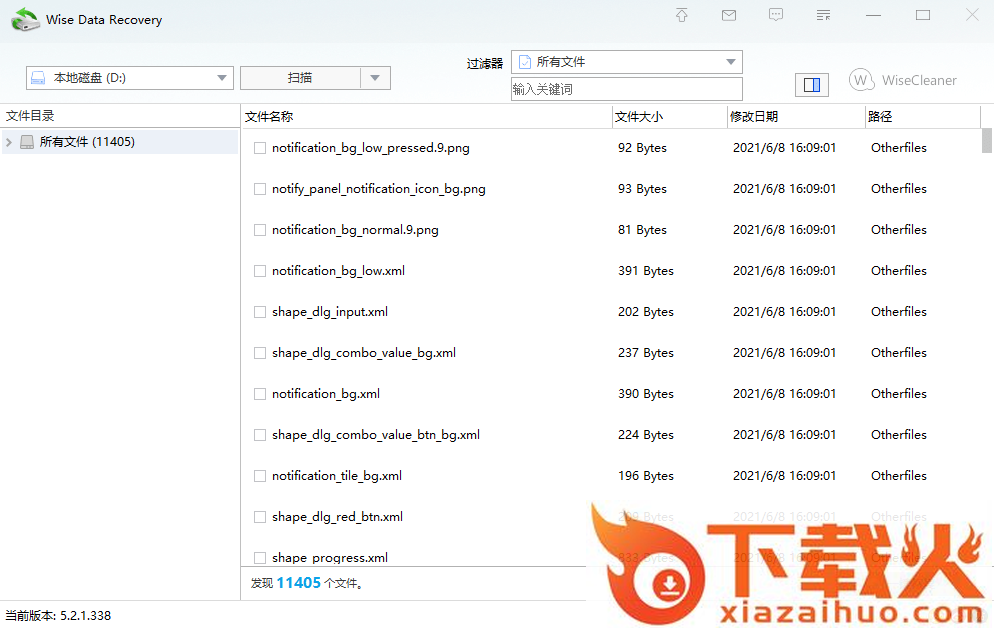Click the vertical scrollbar thumb in file list
994x630 pixels.
987,140
